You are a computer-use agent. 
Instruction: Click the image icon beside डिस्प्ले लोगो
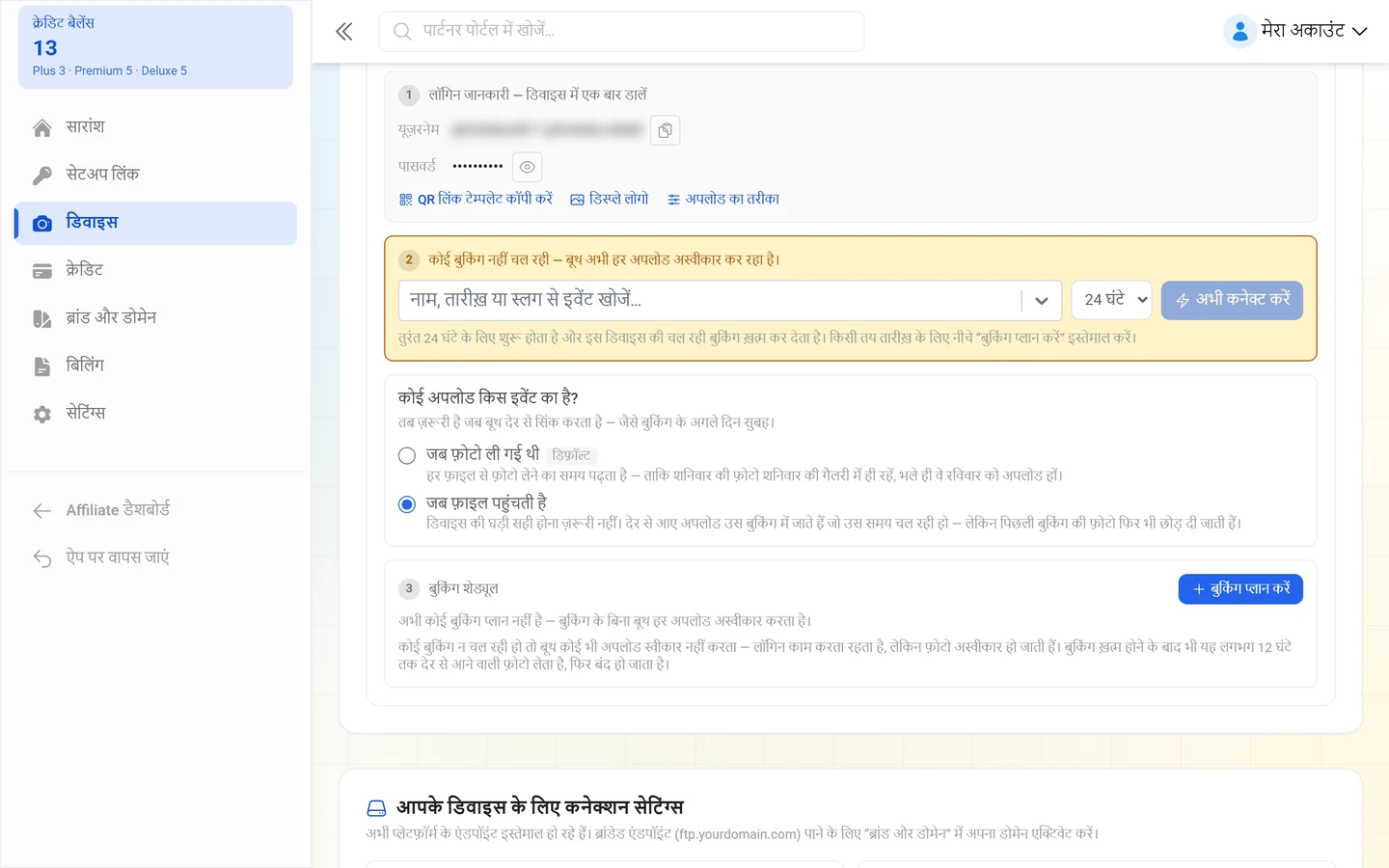pyautogui.click(x=577, y=200)
